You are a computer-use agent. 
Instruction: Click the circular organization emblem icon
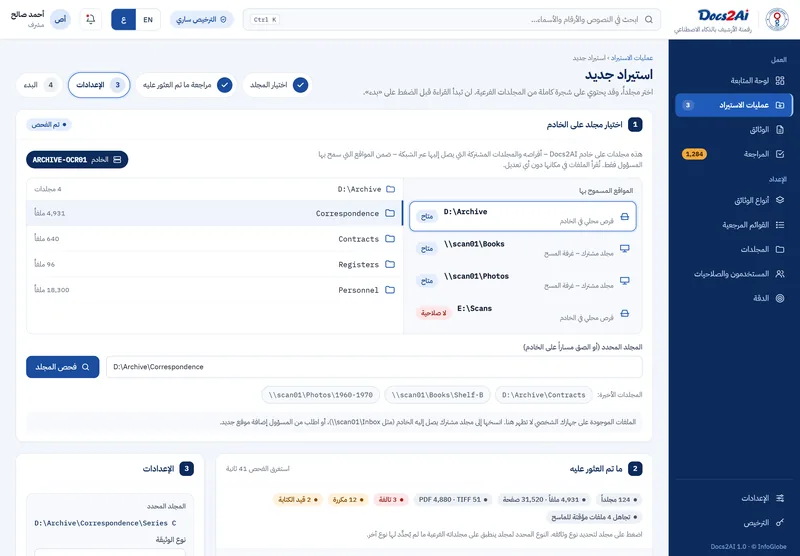coord(777,19)
